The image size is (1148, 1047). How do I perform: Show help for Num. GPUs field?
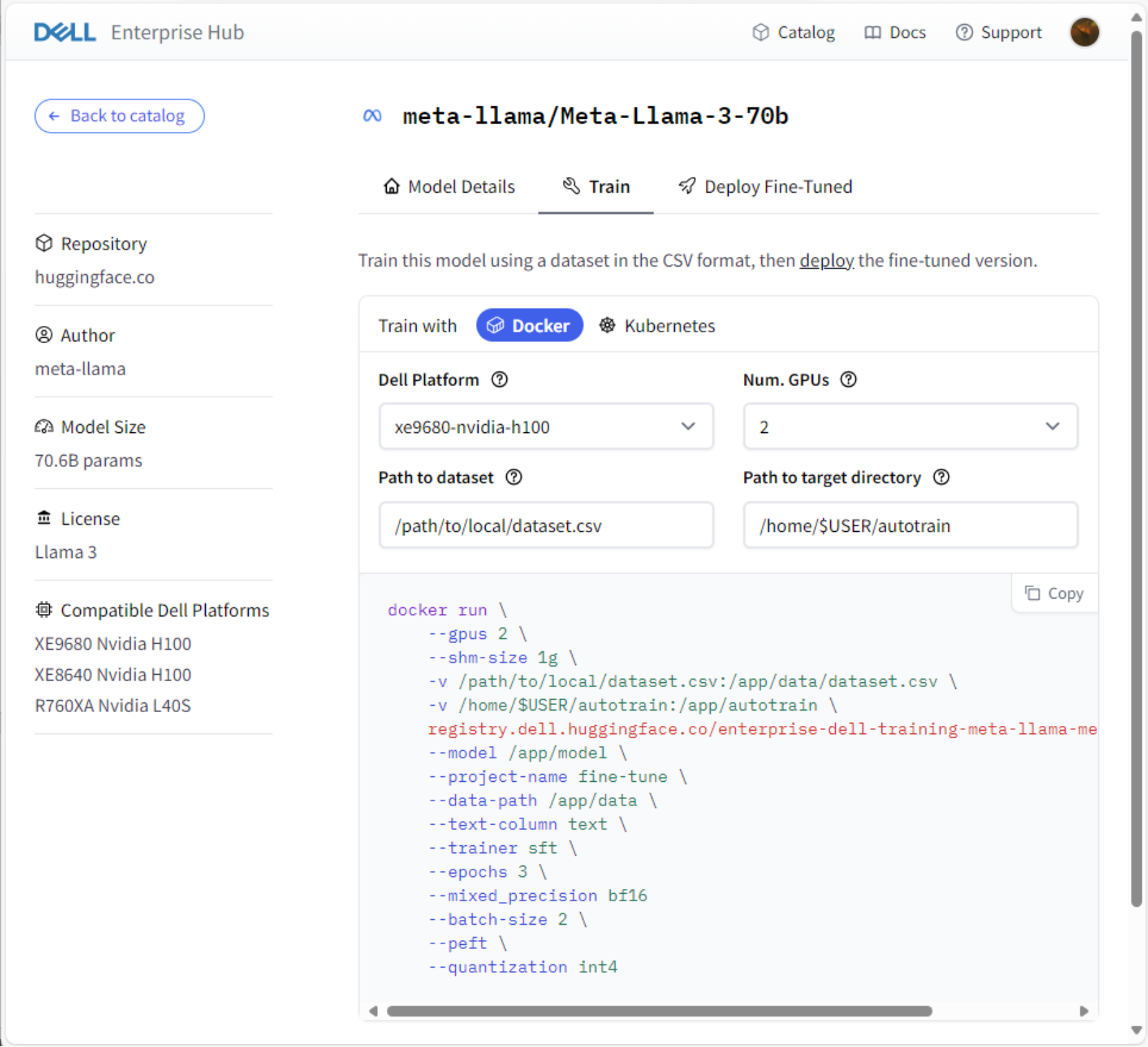click(848, 380)
